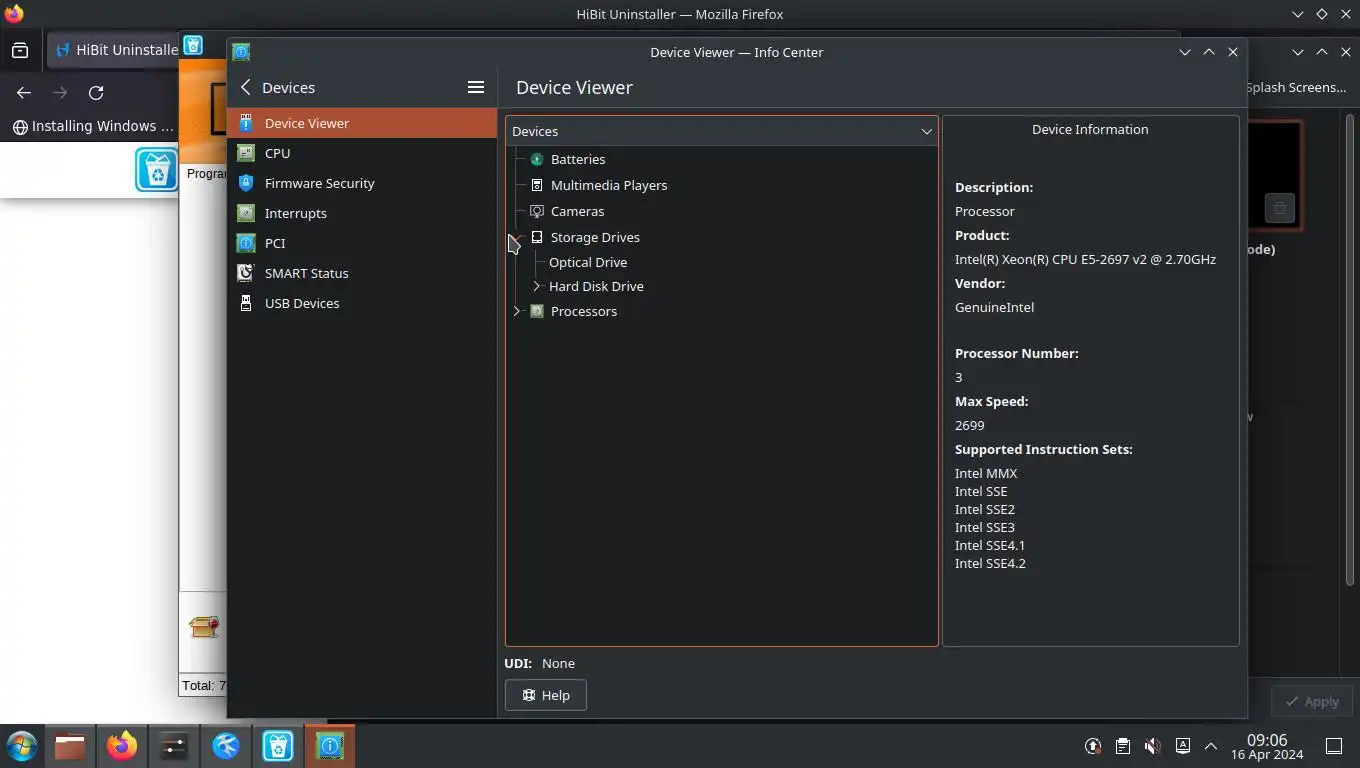Open the start menu launcher
The width and height of the screenshot is (1360, 768).
click(22, 746)
